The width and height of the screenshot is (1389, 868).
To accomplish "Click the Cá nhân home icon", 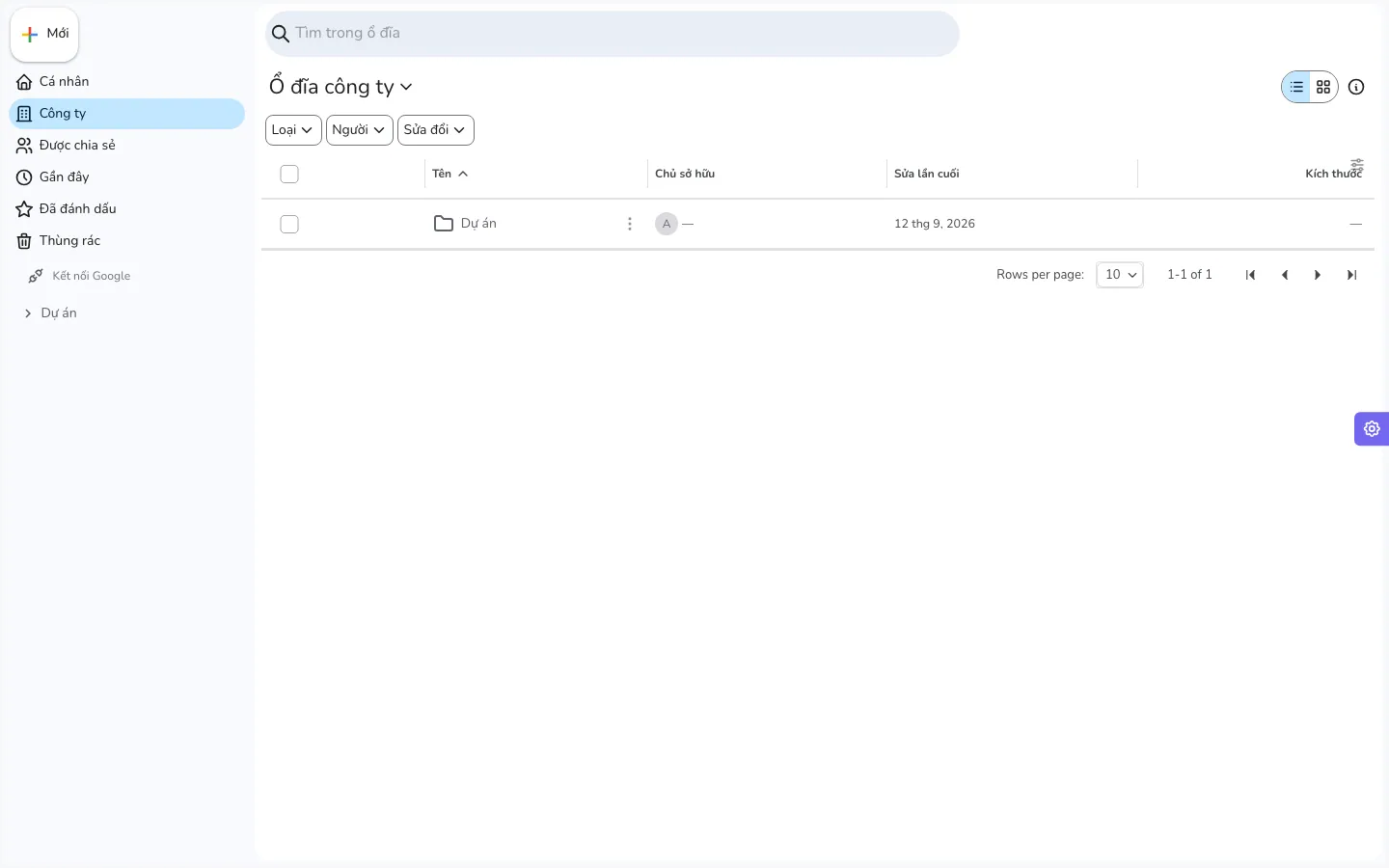I will (x=24, y=82).
